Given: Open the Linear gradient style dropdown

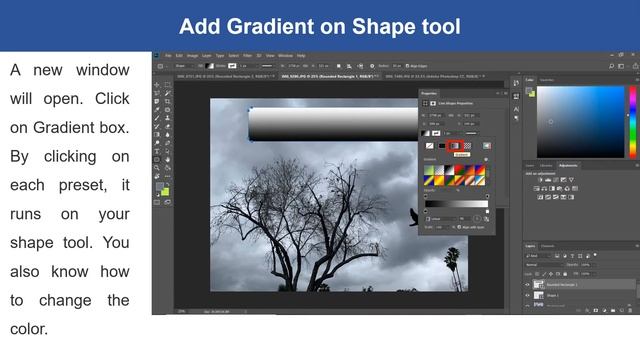Looking at the screenshot, I should coord(444,219).
